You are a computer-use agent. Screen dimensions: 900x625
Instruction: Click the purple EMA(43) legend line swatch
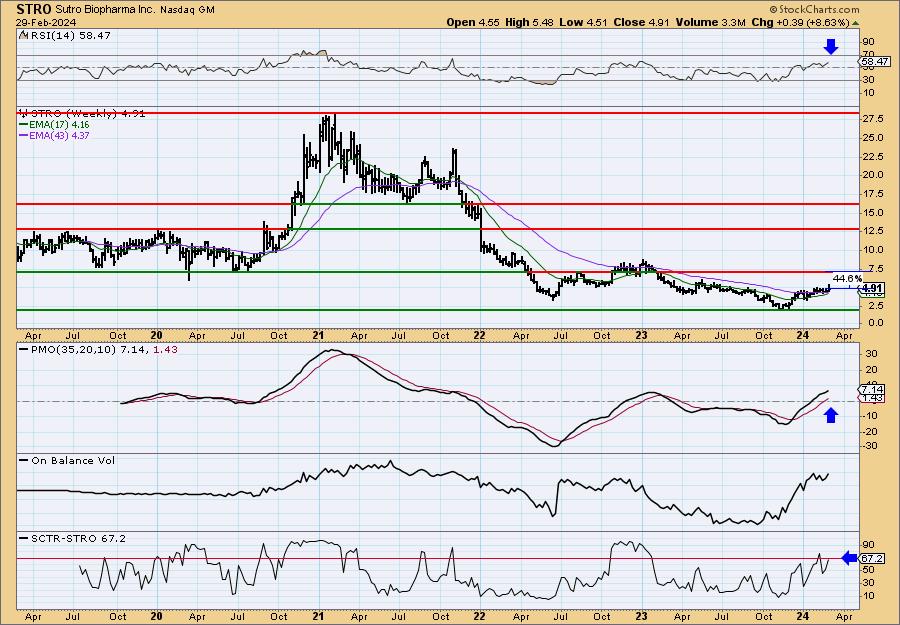pos(24,135)
